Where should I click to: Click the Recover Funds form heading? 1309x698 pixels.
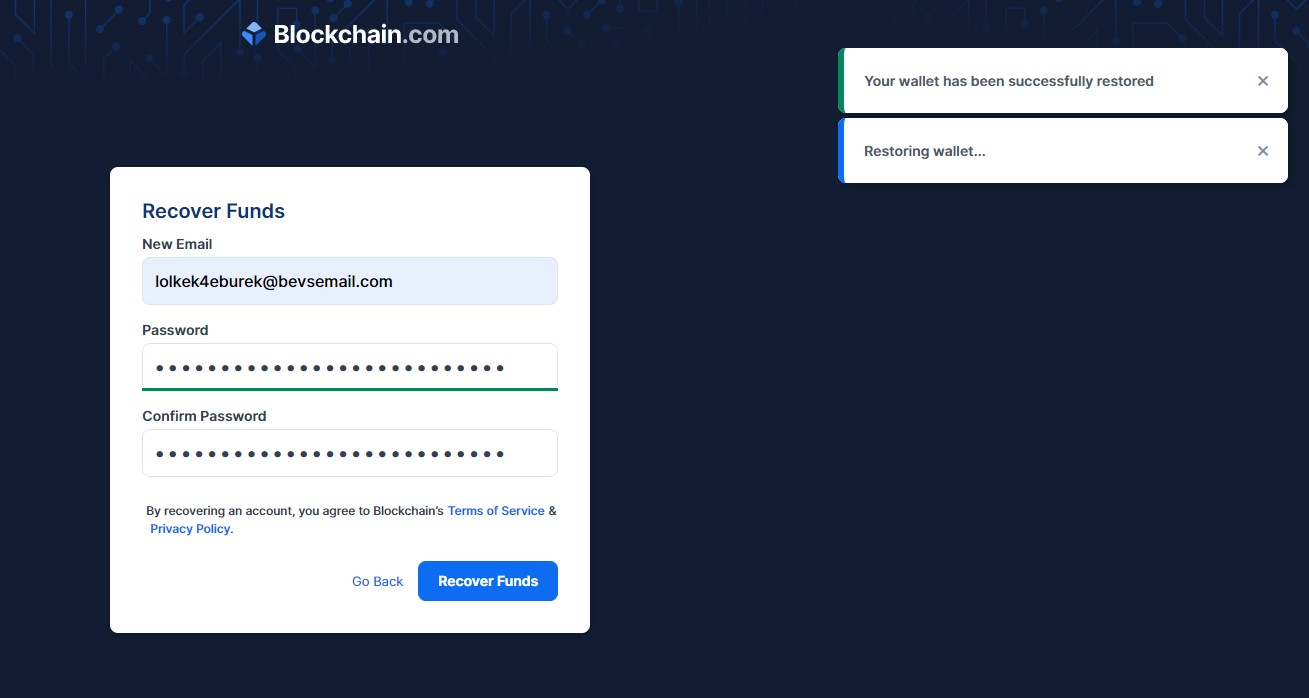click(x=213, y=211)
